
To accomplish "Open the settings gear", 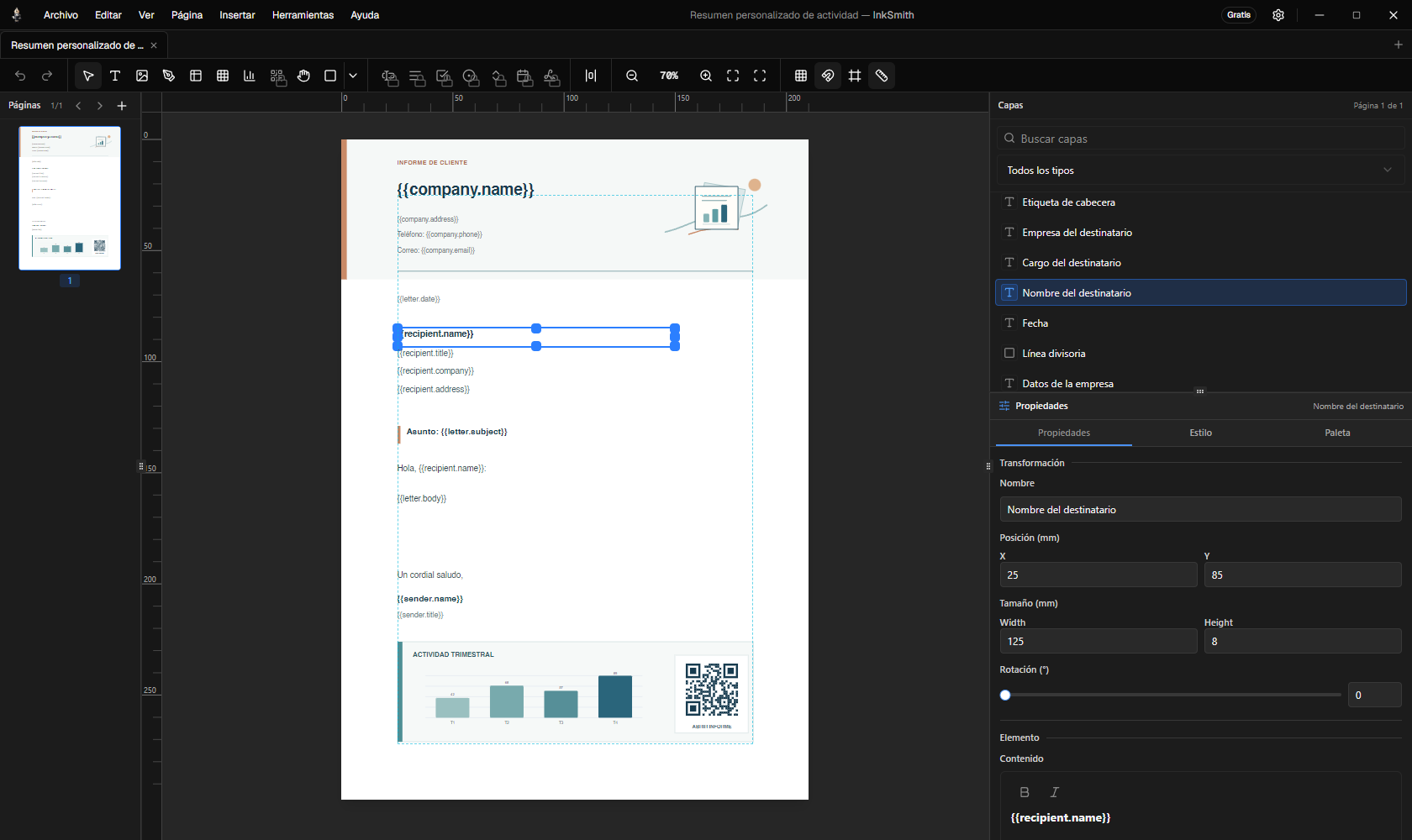I will coord(1278,15).
